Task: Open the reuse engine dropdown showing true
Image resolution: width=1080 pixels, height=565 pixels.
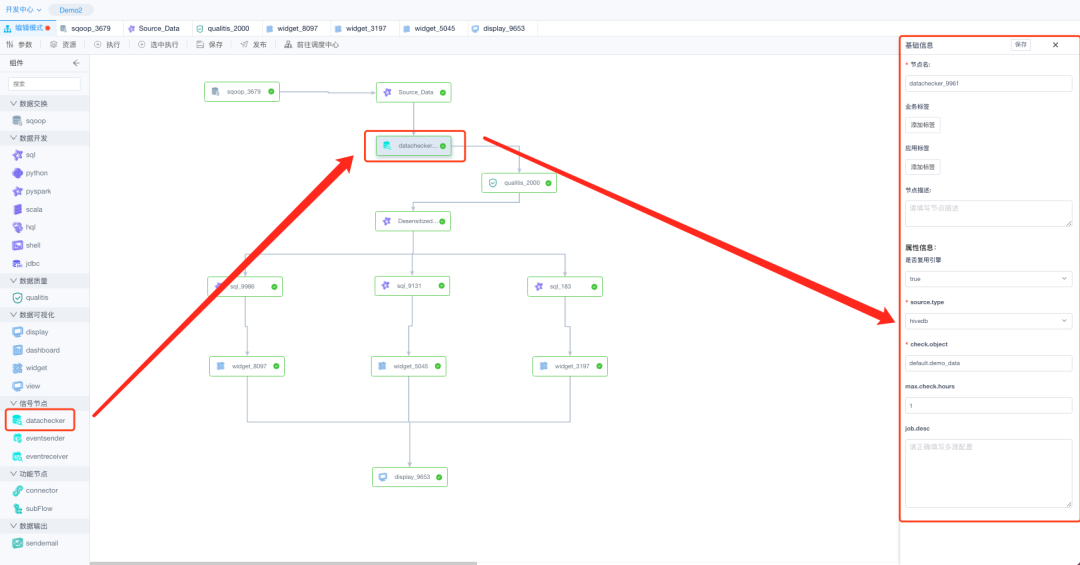Action: 988,279
